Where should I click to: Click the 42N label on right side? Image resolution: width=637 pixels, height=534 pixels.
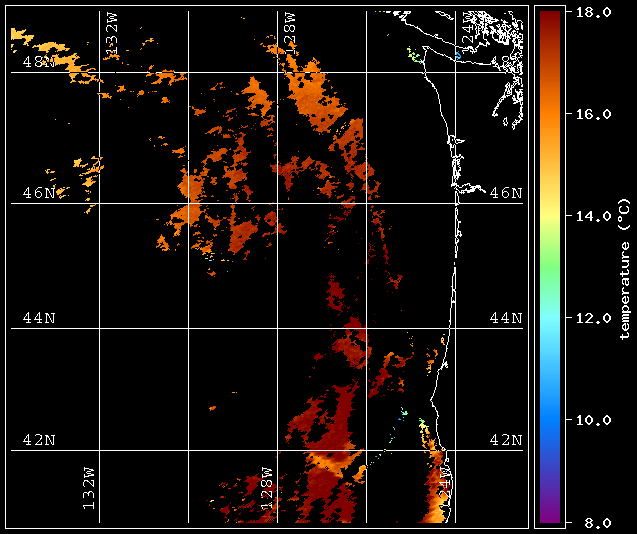(x=506, y=440)
